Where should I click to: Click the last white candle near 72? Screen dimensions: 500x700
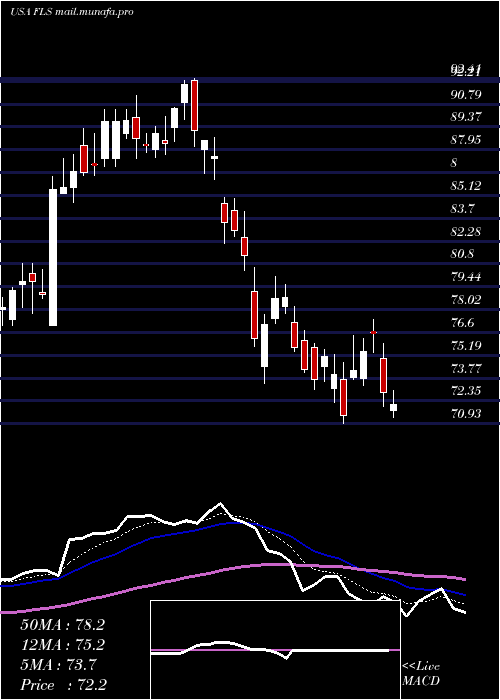pos(393,406)
